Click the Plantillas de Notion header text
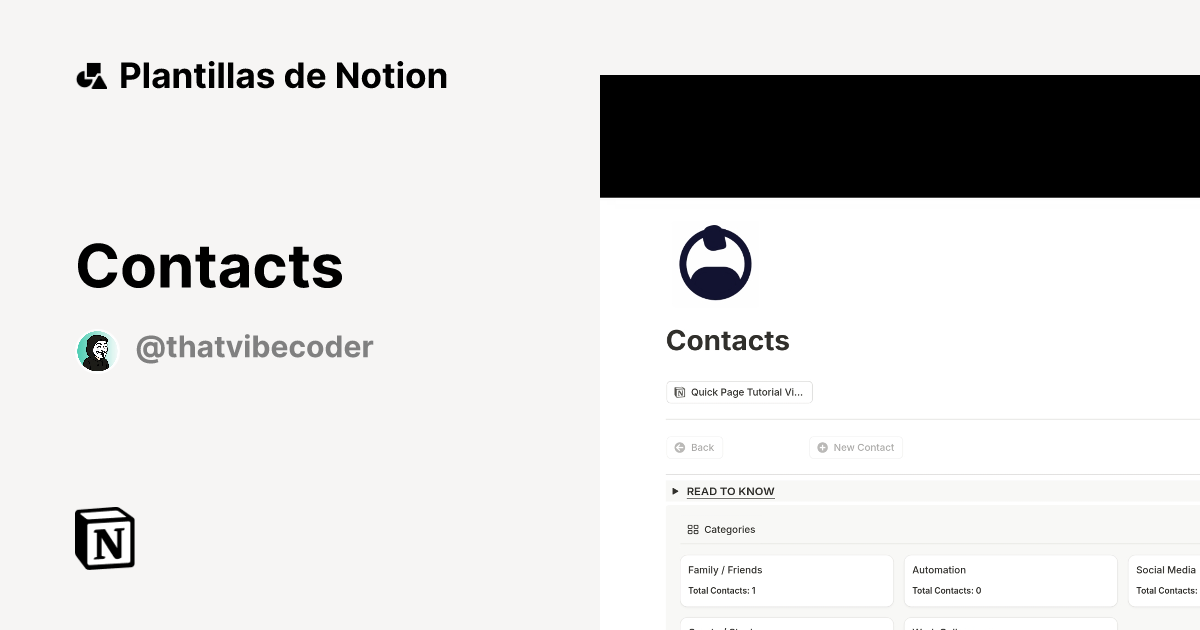Viewport: 1200px width, 630px height. (x=283, y=74)
